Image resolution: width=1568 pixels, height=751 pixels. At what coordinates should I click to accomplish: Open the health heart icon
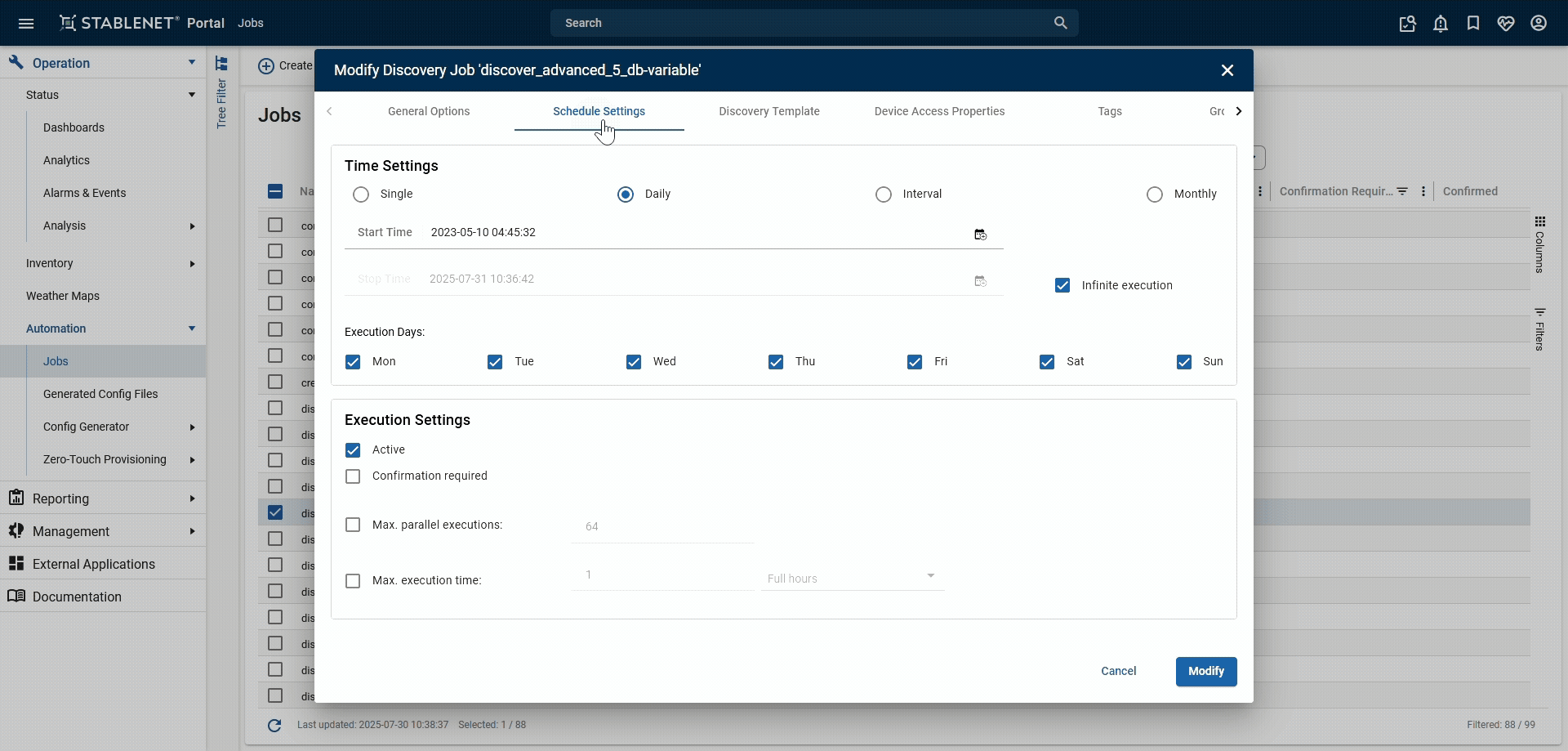[x=1506, y=24]
